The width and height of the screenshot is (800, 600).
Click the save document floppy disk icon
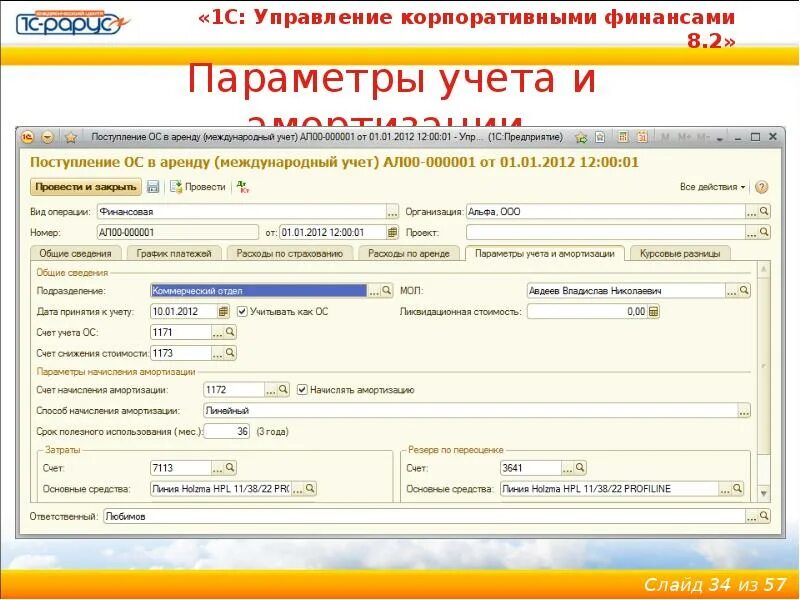(x=153, y=187)
